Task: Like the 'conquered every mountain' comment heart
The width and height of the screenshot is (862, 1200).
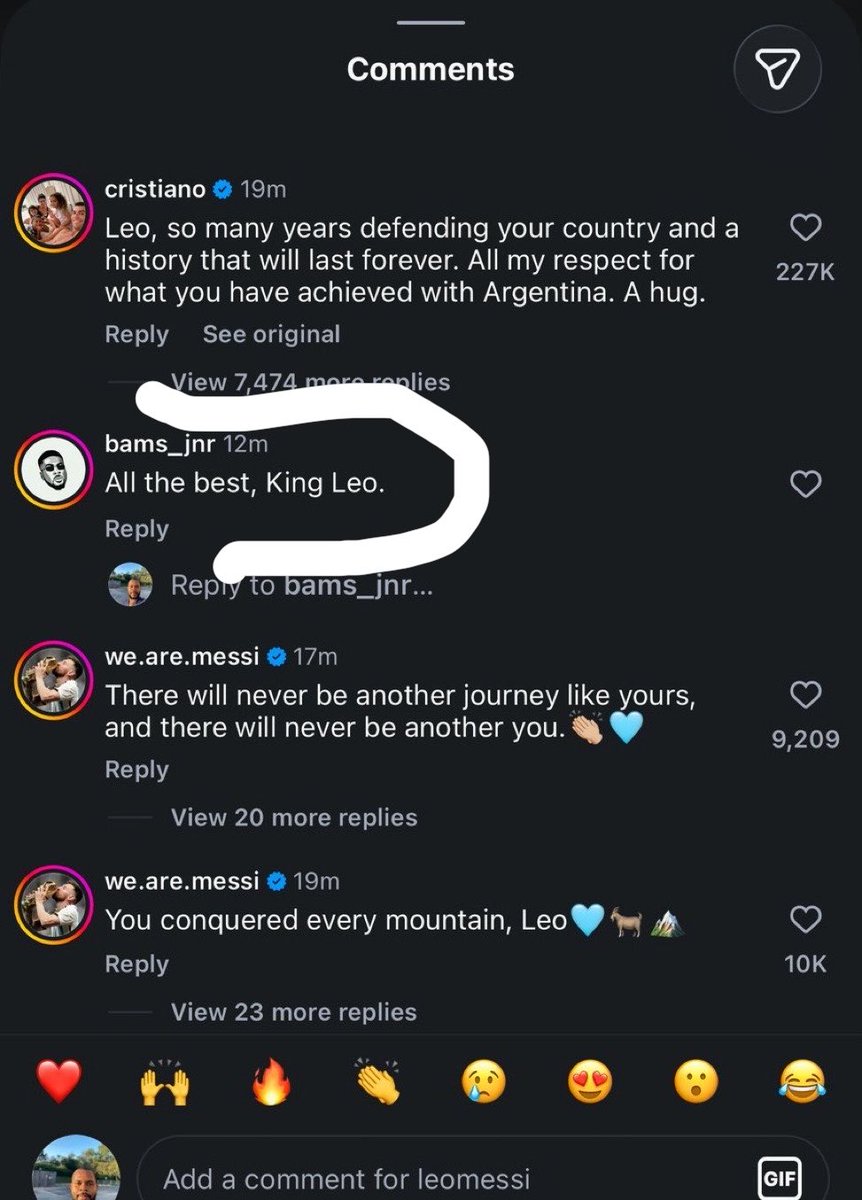Action: tap(806, 919)
